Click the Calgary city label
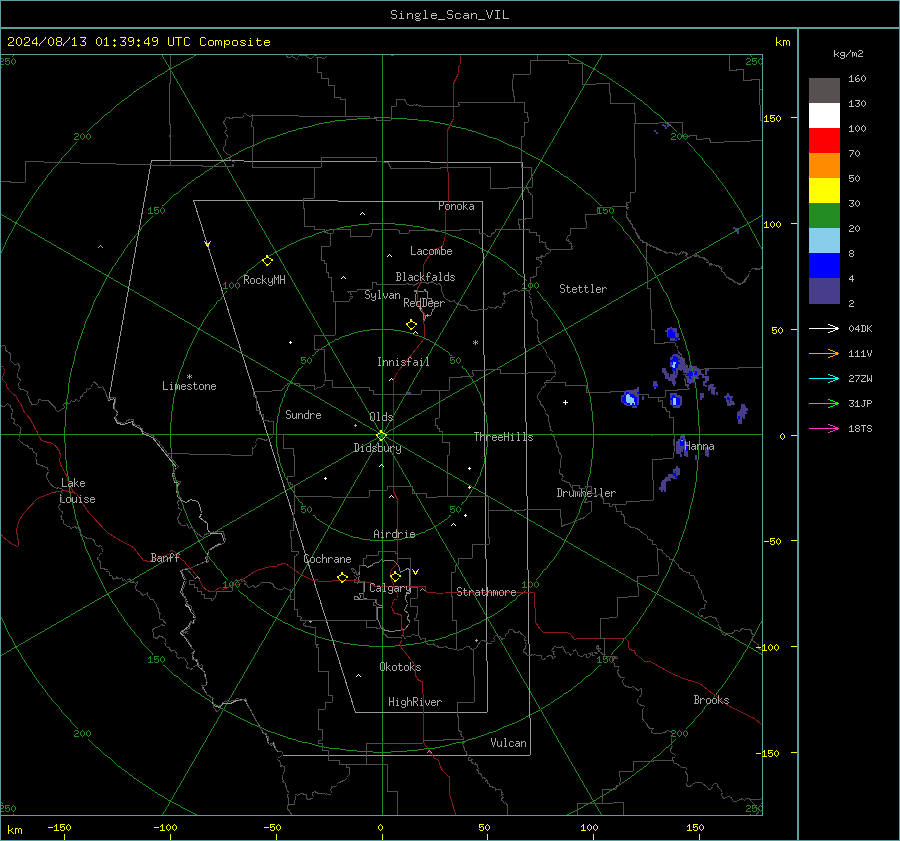The height and width of the screenshot is (841, 900). coord(390,588)
